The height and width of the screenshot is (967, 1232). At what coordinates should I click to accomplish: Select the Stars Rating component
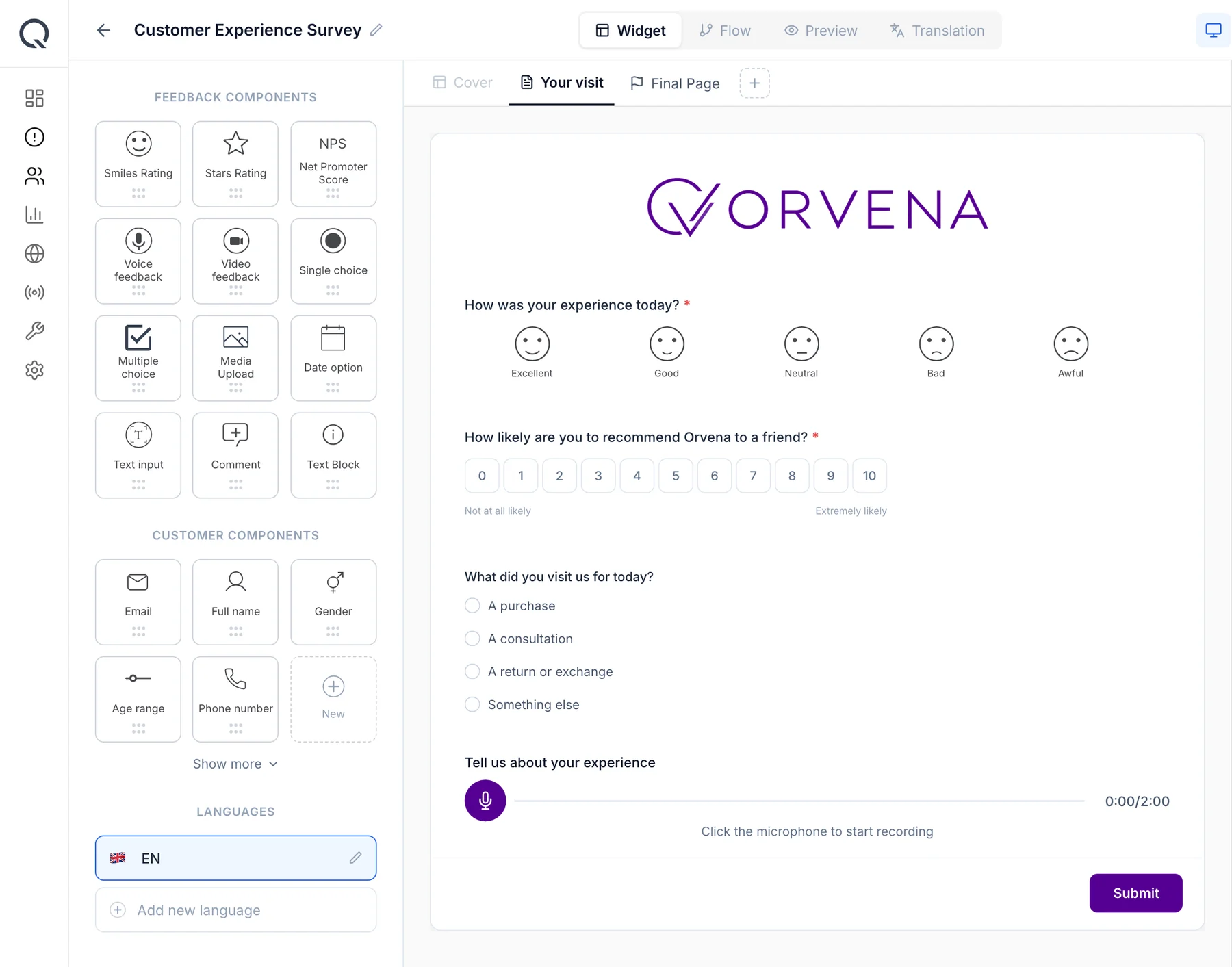235,164
